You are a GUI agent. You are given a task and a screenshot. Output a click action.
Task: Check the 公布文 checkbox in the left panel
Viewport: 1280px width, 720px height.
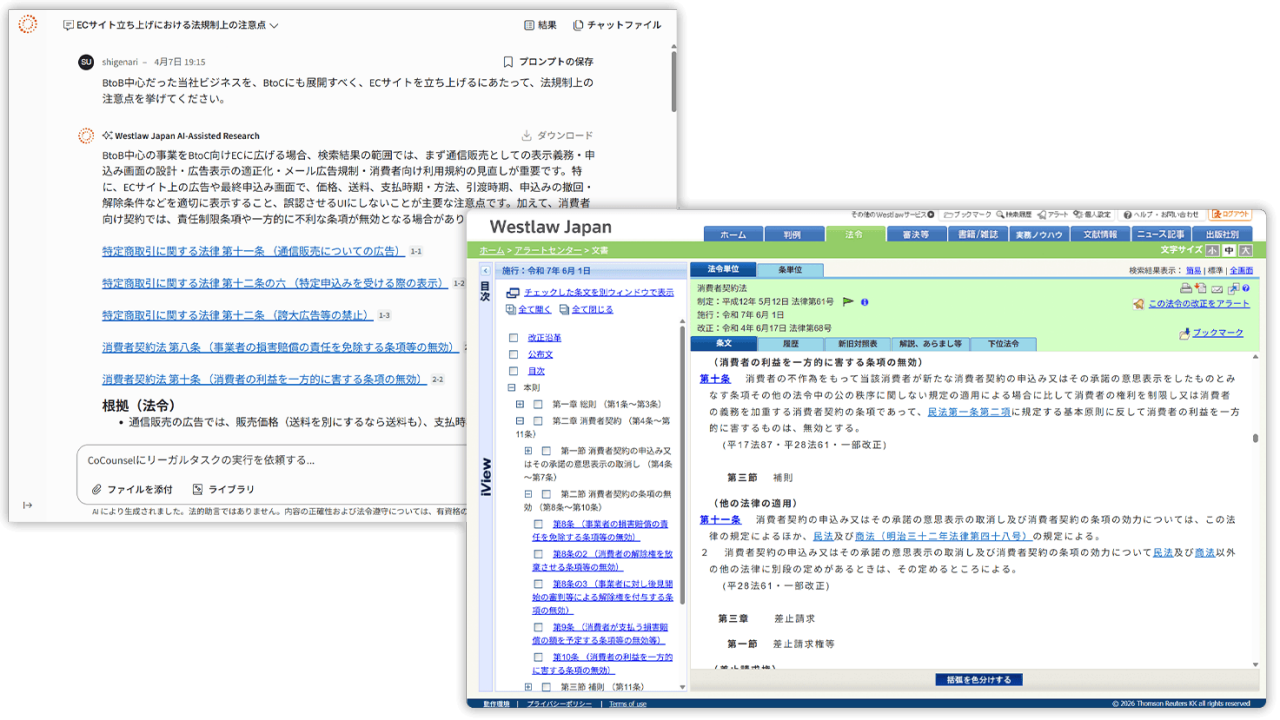pyautogui.click(x=513, y=354)
